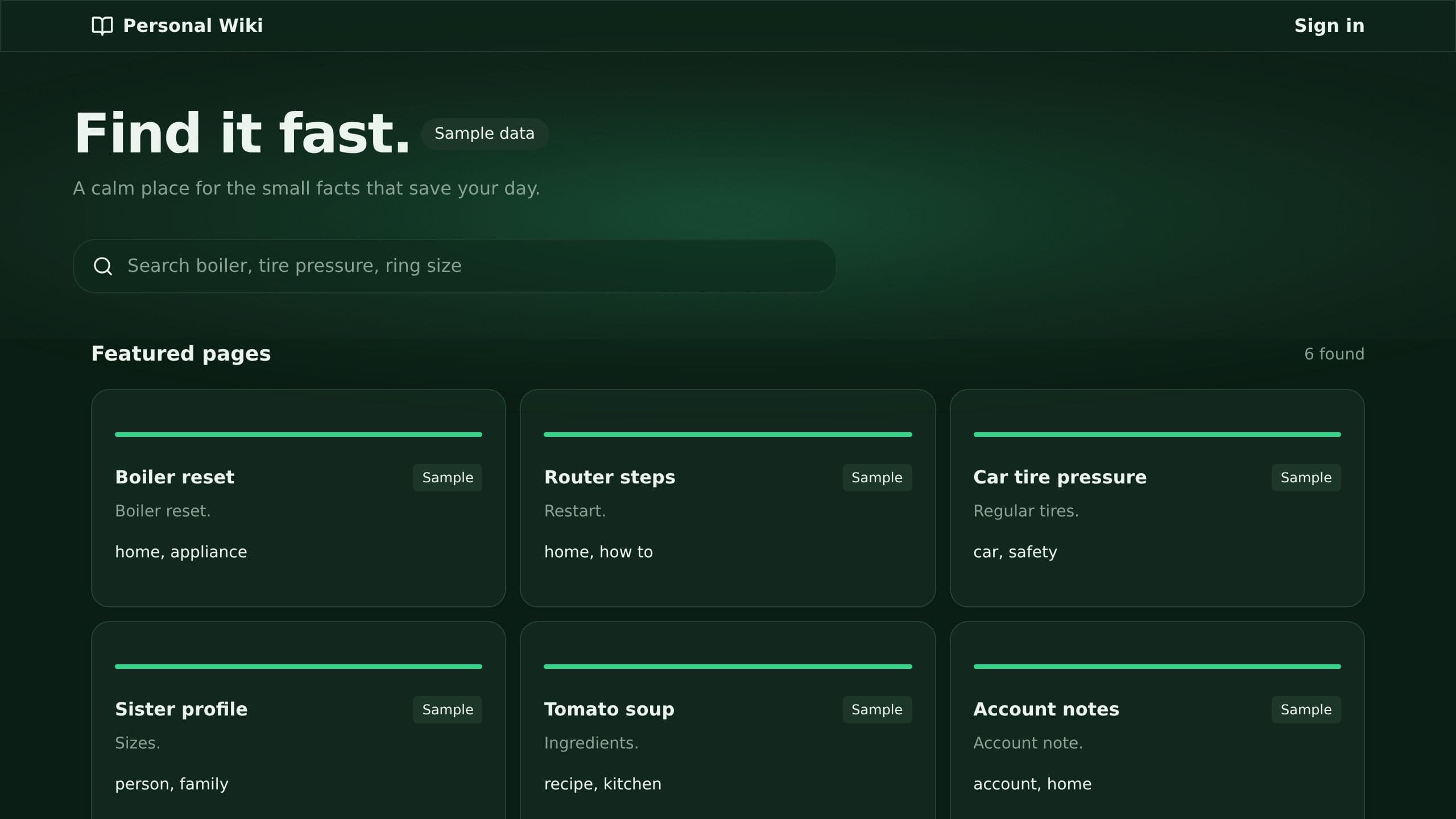1456x819 pixels.
Task: Click the 'person, family' tags text
Action: click(x=172, y=784)
